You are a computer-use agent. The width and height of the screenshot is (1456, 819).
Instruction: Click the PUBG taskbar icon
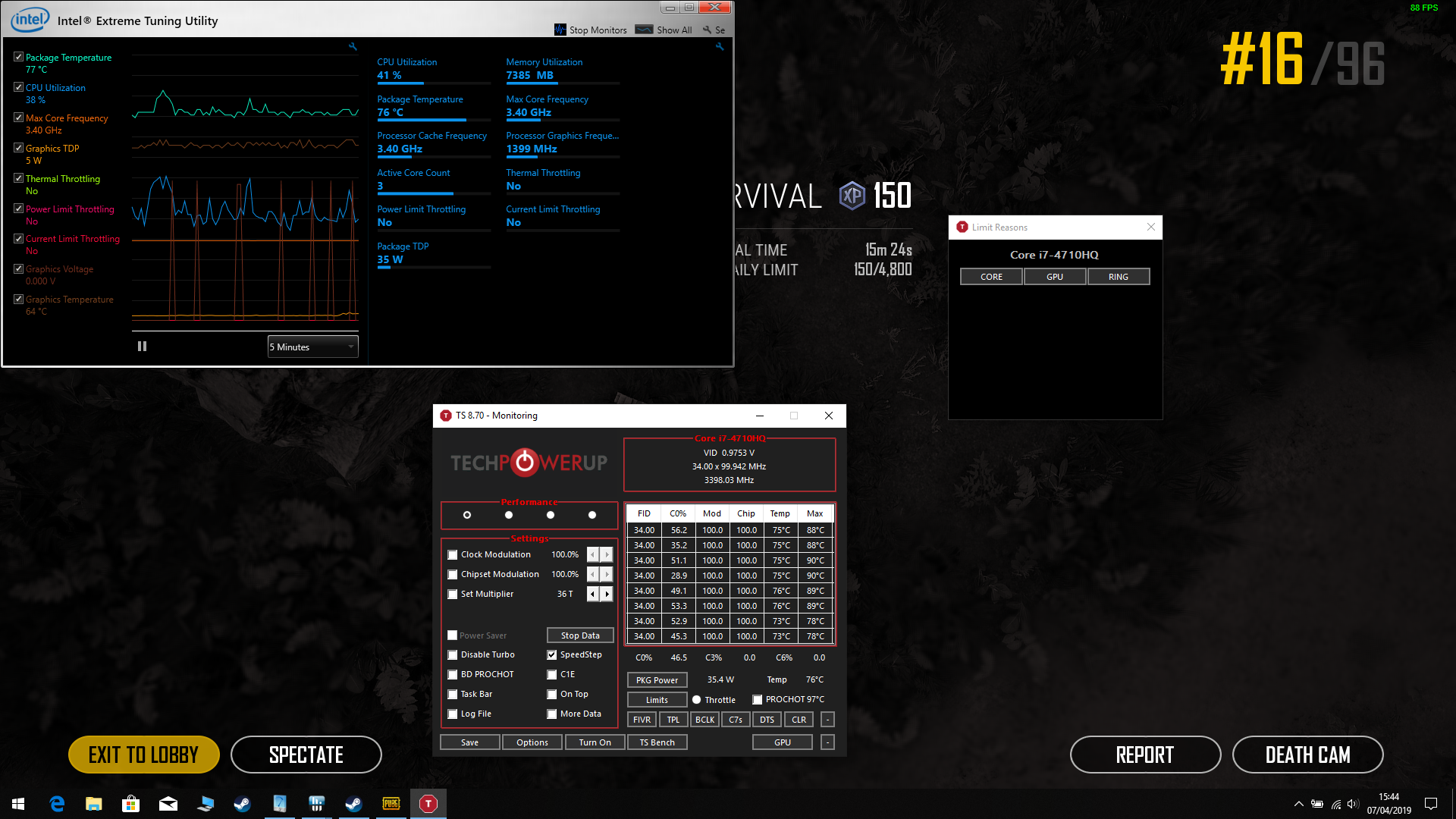click(391, 804)
